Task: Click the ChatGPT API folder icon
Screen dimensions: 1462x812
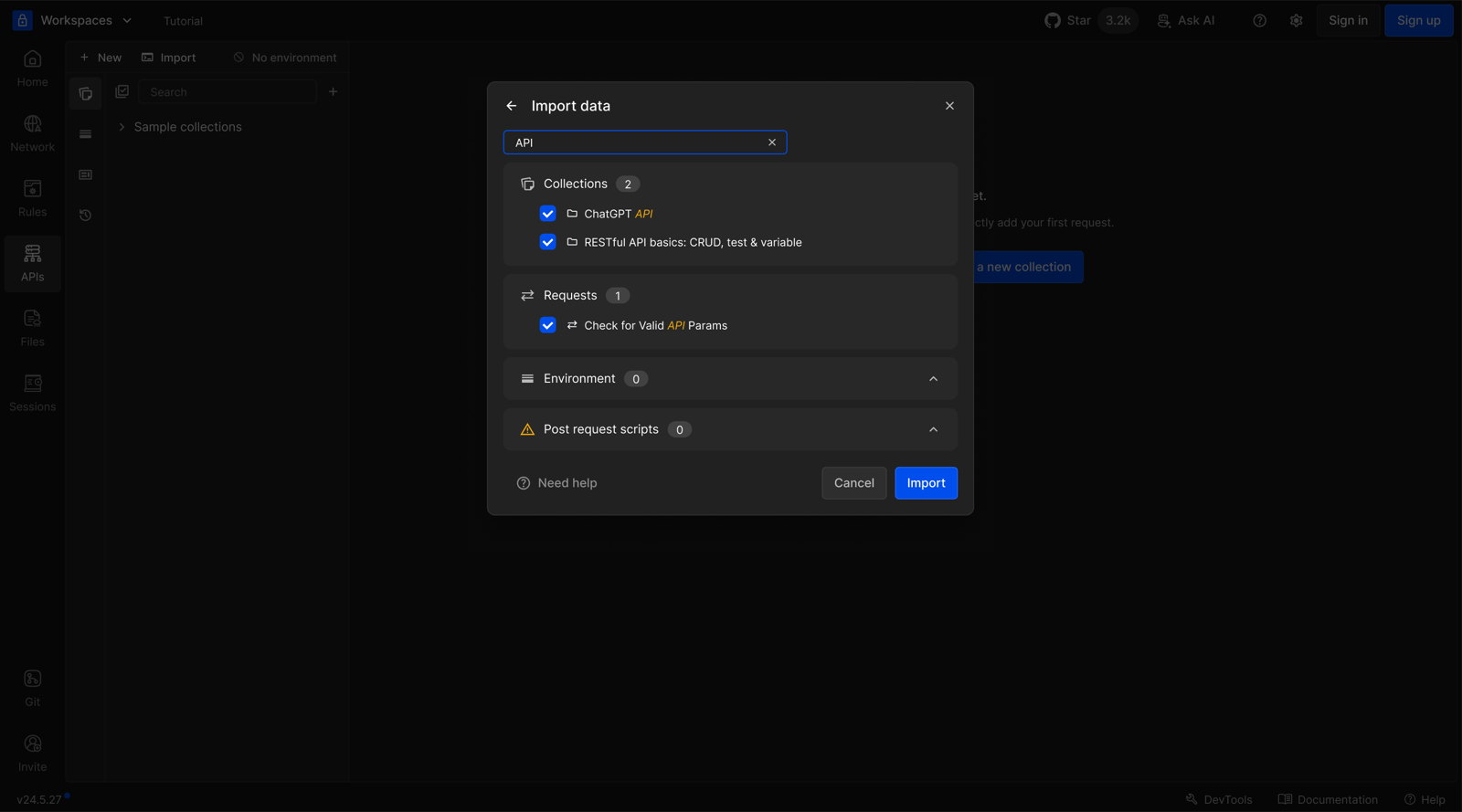Action: pos(572,214)
